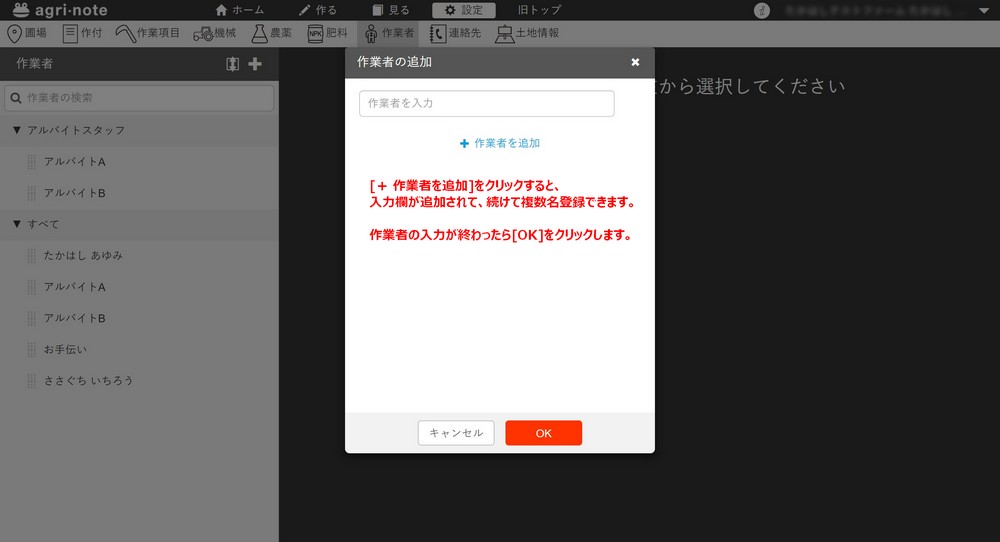Open the cropping (作付) document icon
The width and height of the screenshot is (1000, 542).
coord(70,33)
